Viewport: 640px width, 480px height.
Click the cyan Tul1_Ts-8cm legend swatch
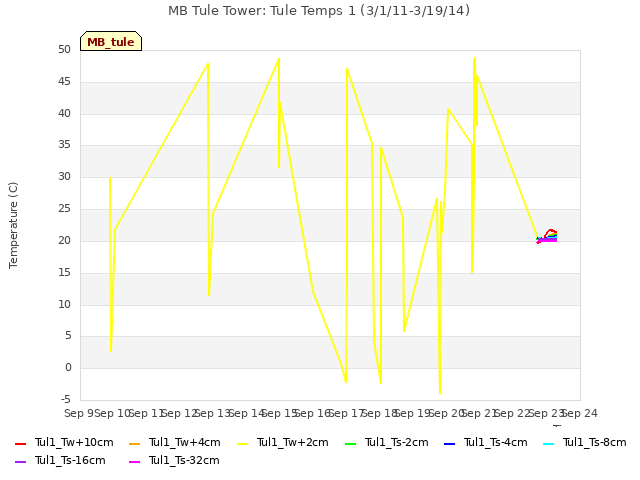549,443
